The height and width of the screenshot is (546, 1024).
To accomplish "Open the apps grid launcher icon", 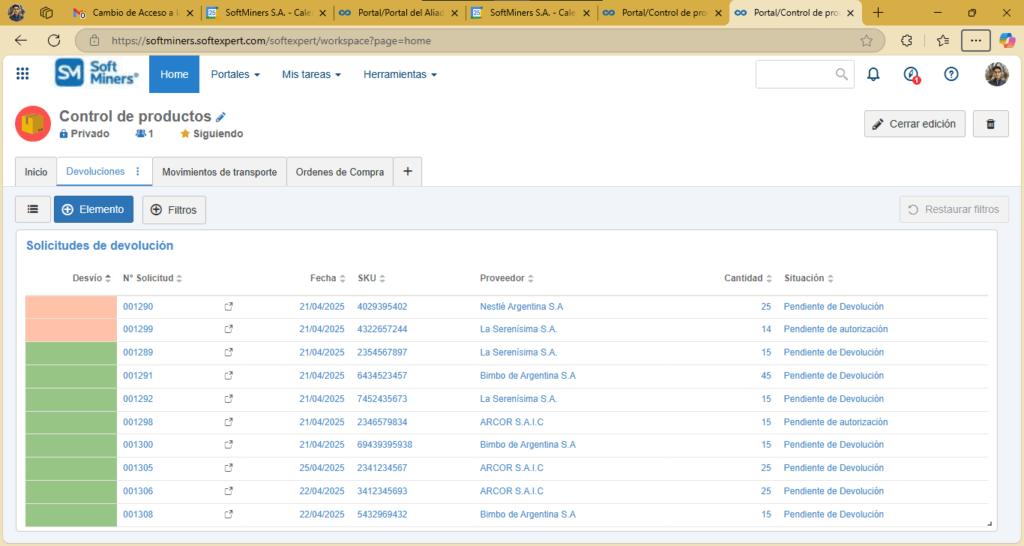I will point(23,74).
